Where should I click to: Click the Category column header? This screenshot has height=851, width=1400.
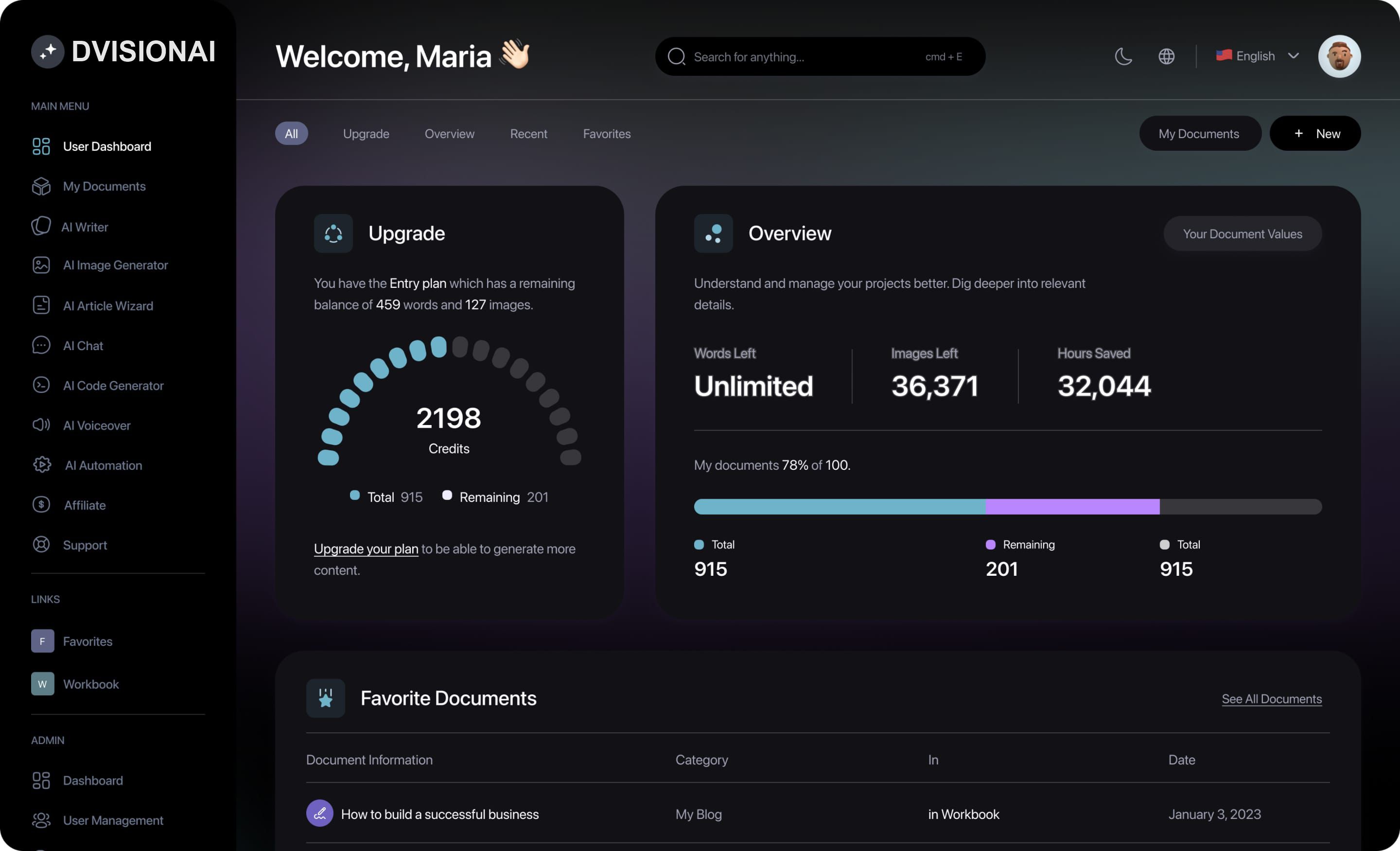(702, 760)
